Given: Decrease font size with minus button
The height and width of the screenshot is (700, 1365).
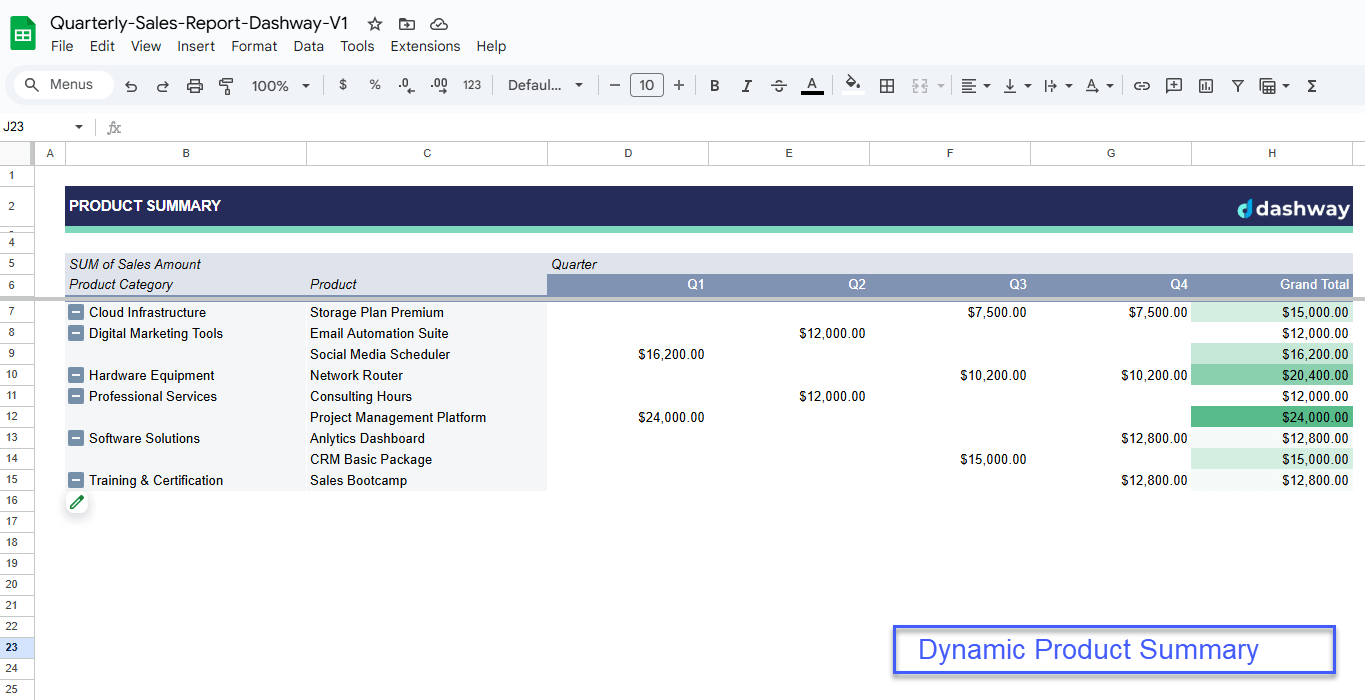Looking at the screenshot, I should pos(614,86).
